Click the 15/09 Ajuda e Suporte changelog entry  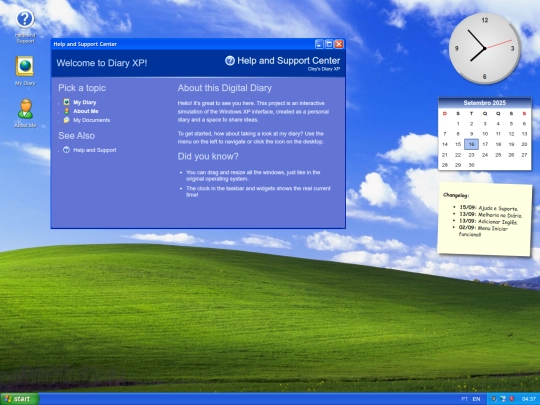pos(489,208)
